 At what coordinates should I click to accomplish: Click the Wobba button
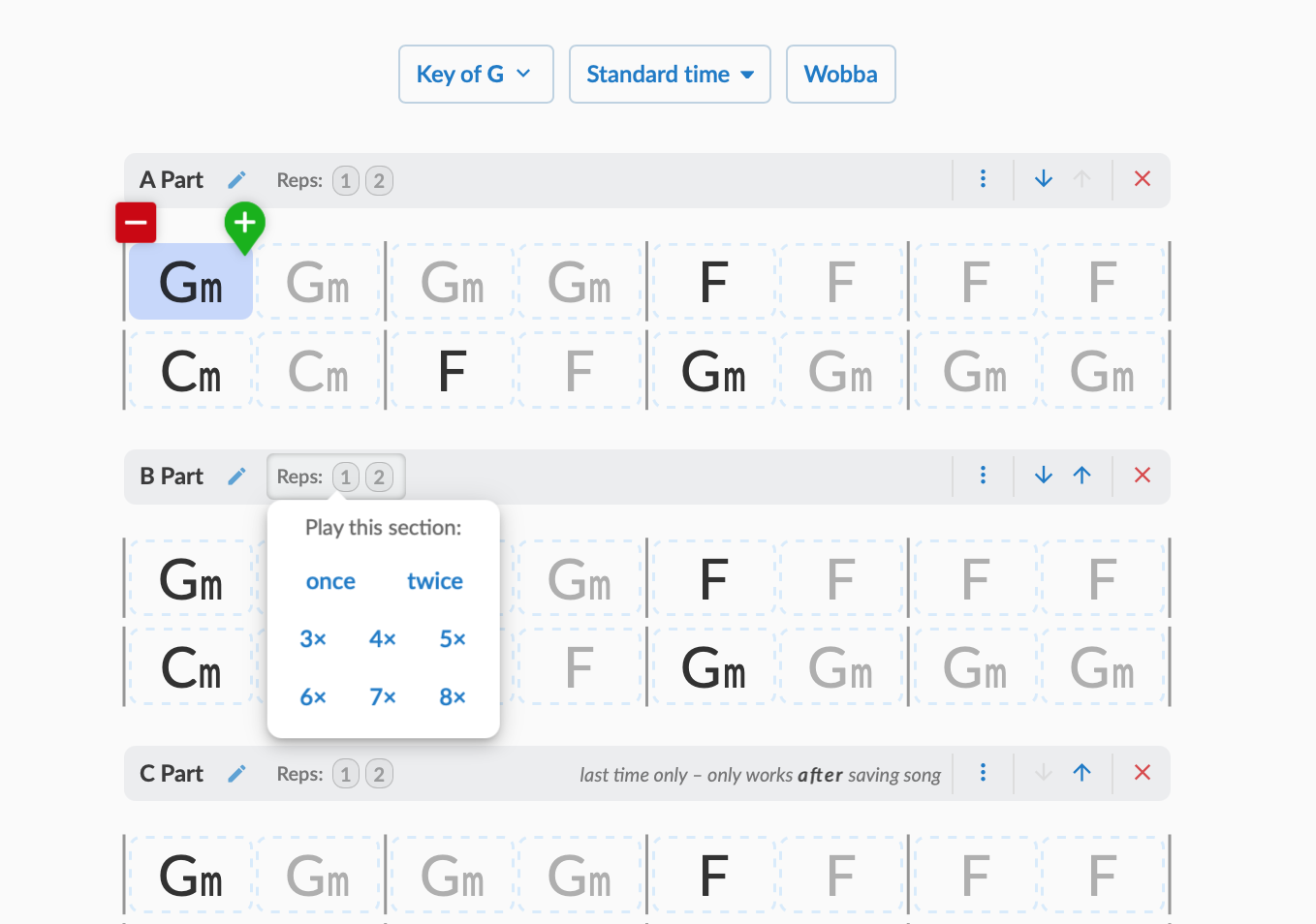[841, 75]
